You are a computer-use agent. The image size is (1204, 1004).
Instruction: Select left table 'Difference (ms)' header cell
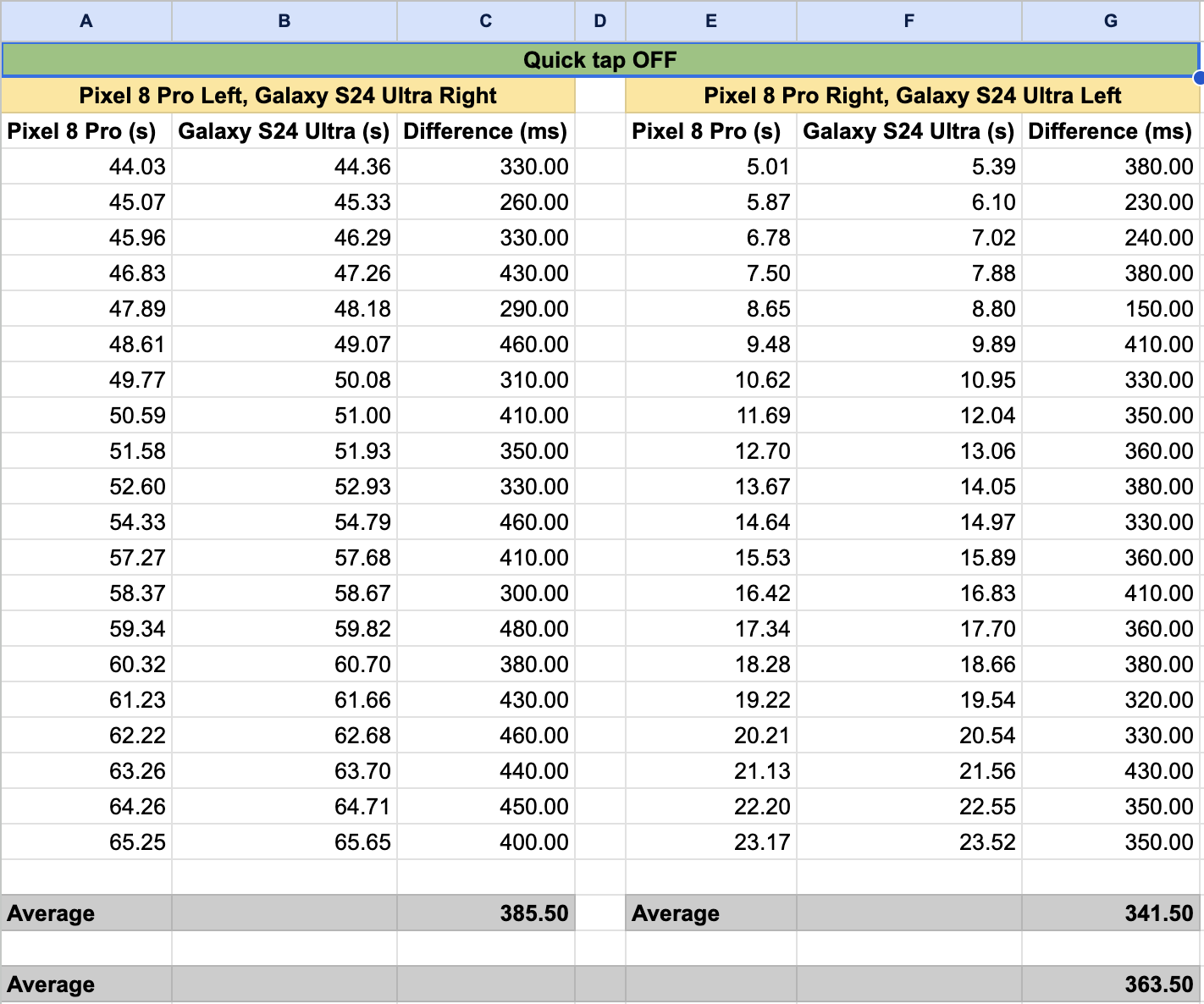pos(486,131)
